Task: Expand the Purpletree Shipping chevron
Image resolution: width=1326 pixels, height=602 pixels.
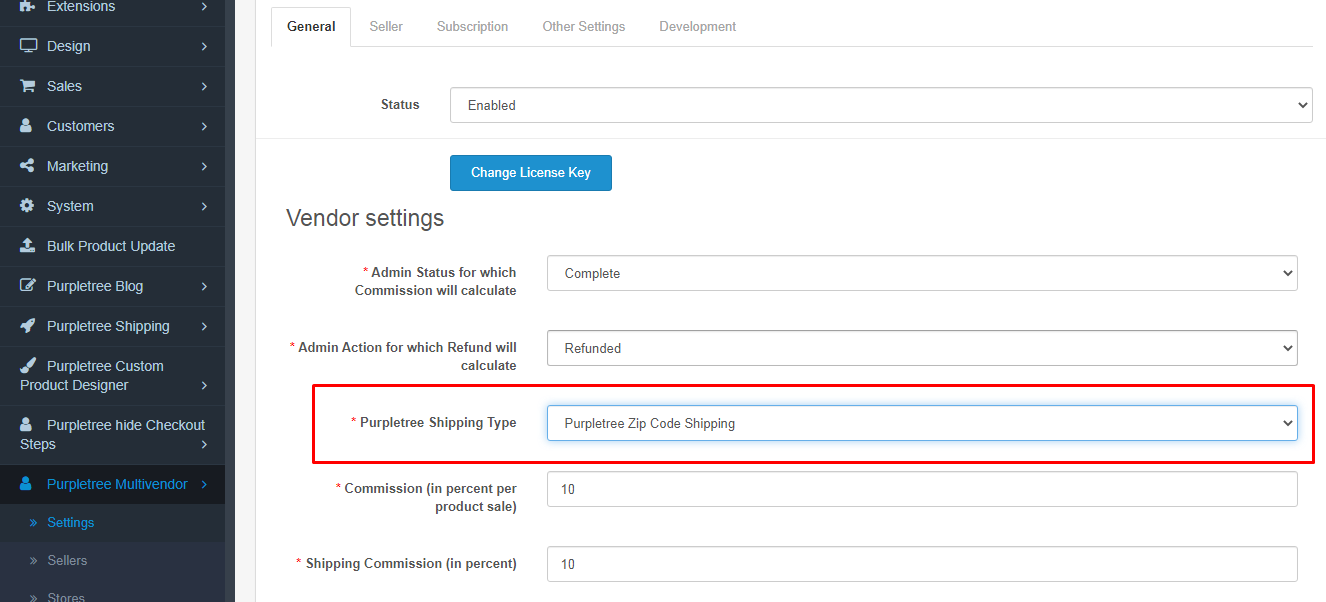Action: coord(204,326)
